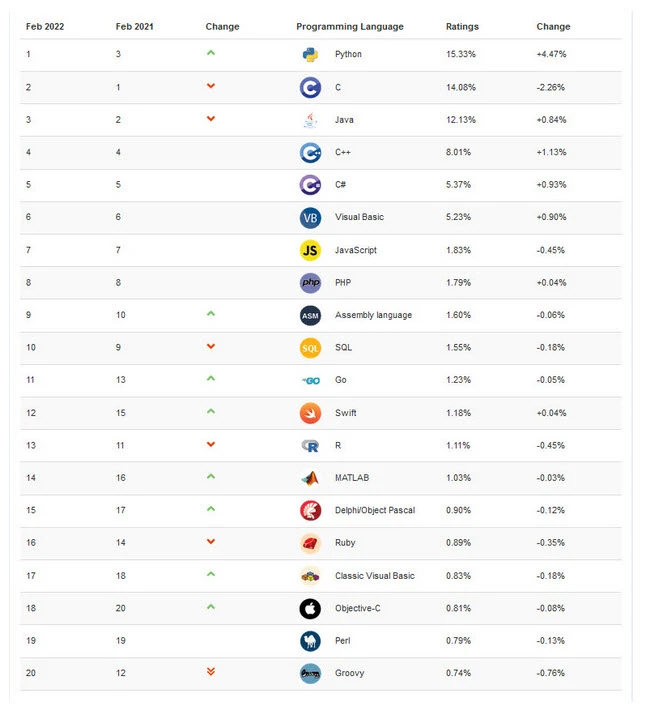Click the Python logo icon
This screenshot has width=645, height=718.
(x=310, y=54)
